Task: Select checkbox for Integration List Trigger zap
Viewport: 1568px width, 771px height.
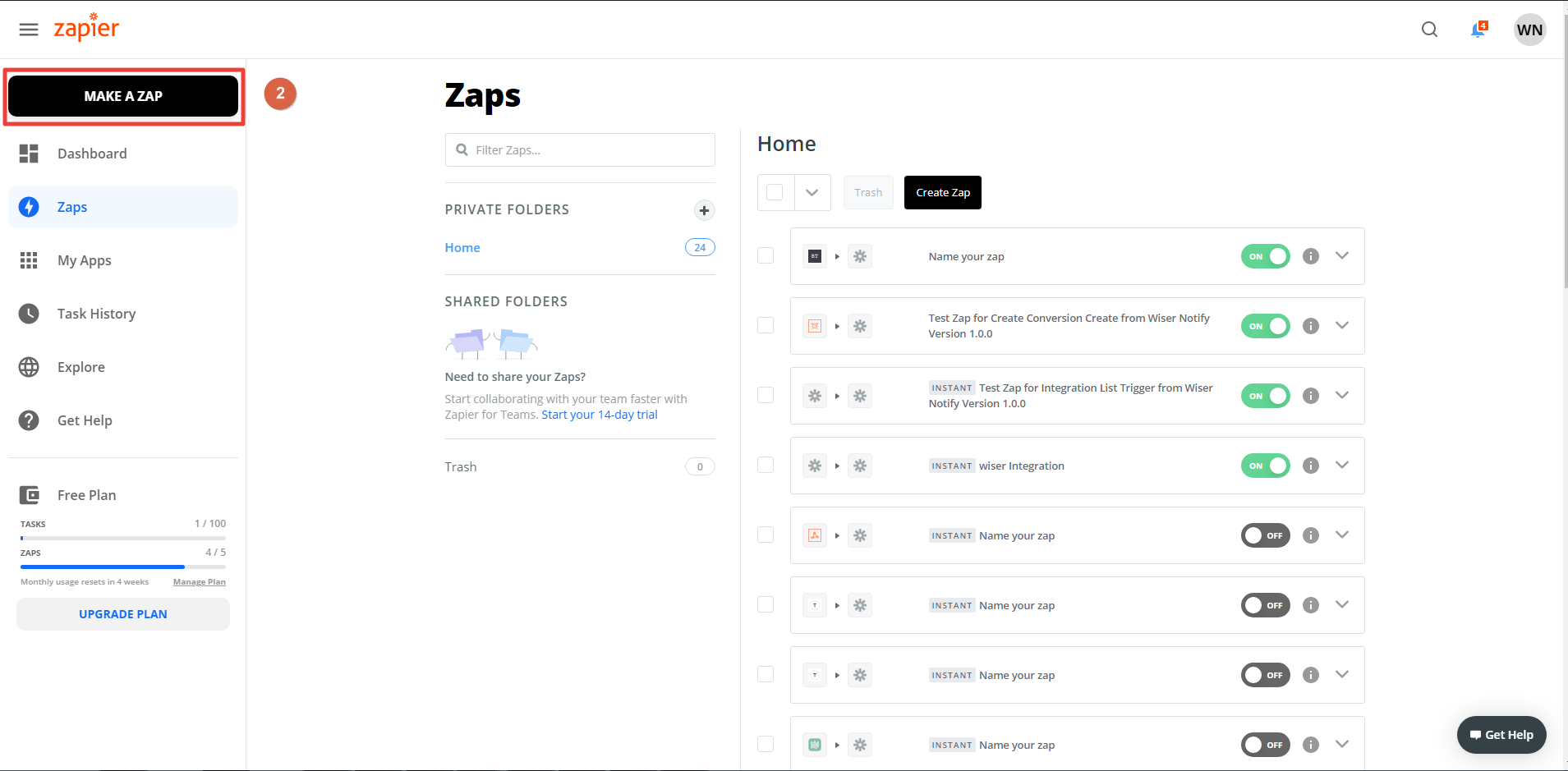Action: 766,395
